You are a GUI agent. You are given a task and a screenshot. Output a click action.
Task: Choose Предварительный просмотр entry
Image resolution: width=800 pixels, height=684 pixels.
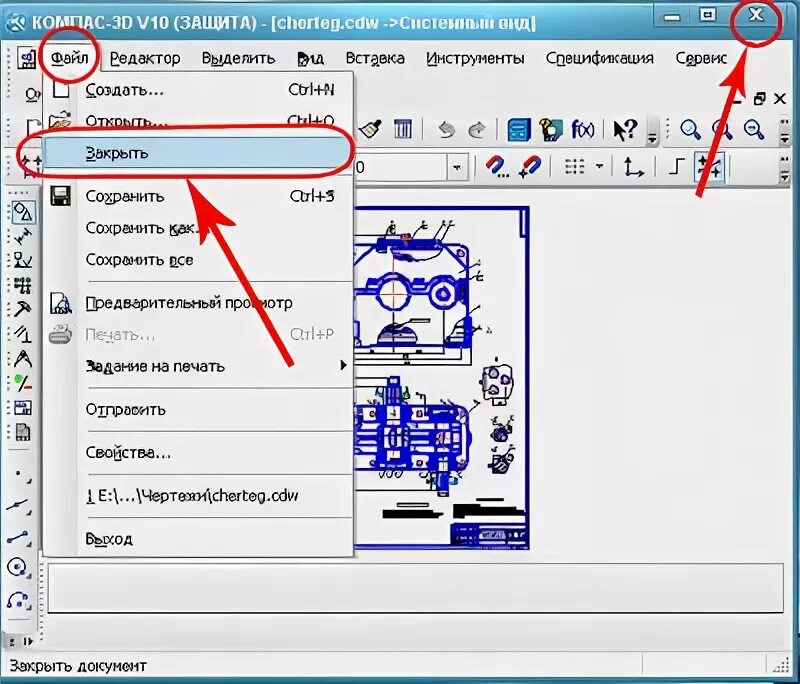coord(198,303)
